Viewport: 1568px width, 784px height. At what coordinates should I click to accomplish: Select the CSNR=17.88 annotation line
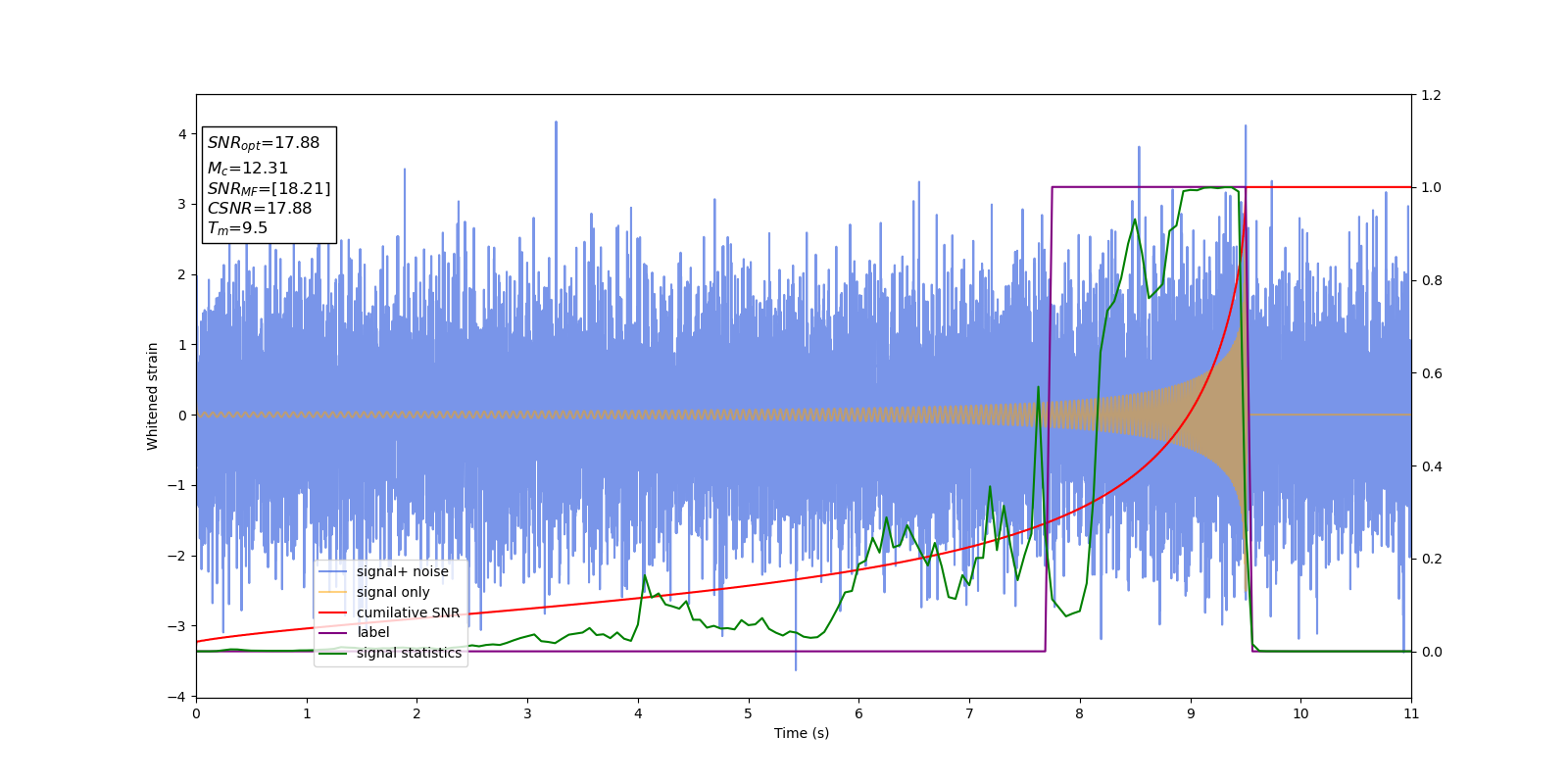click(x=260, y=209)
